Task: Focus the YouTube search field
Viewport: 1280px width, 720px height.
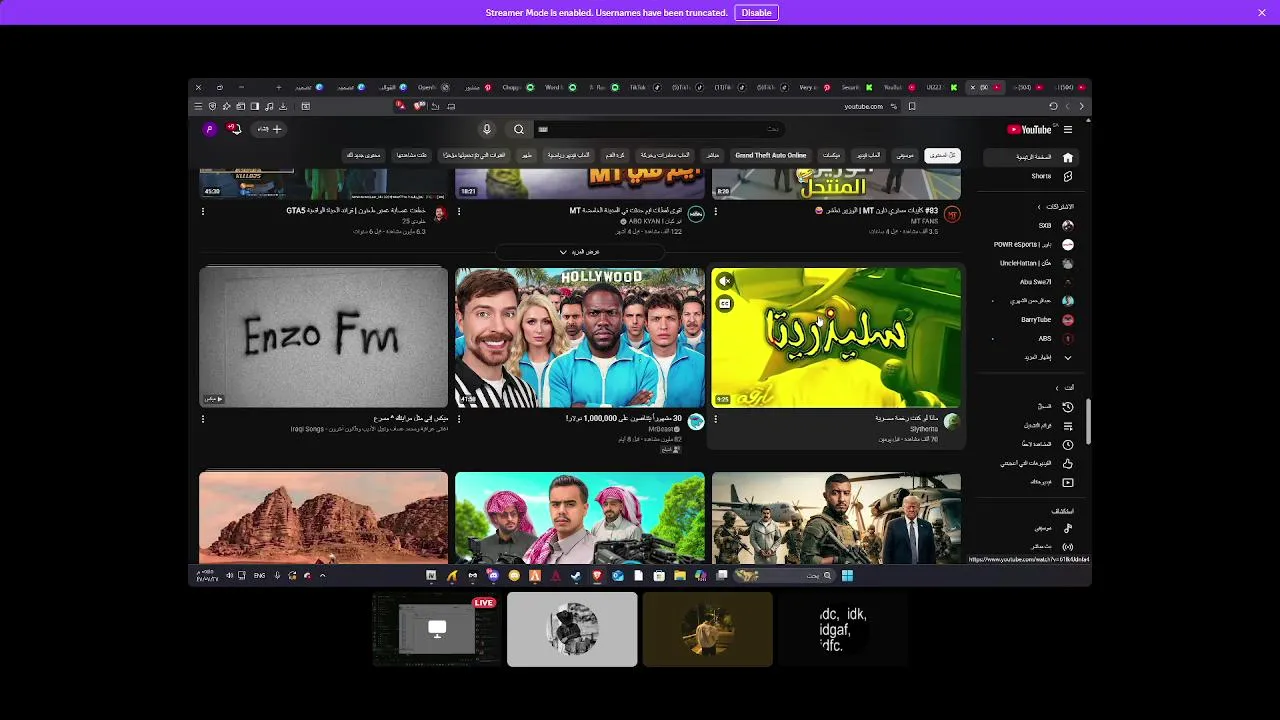Action: (x=660, y=129)
